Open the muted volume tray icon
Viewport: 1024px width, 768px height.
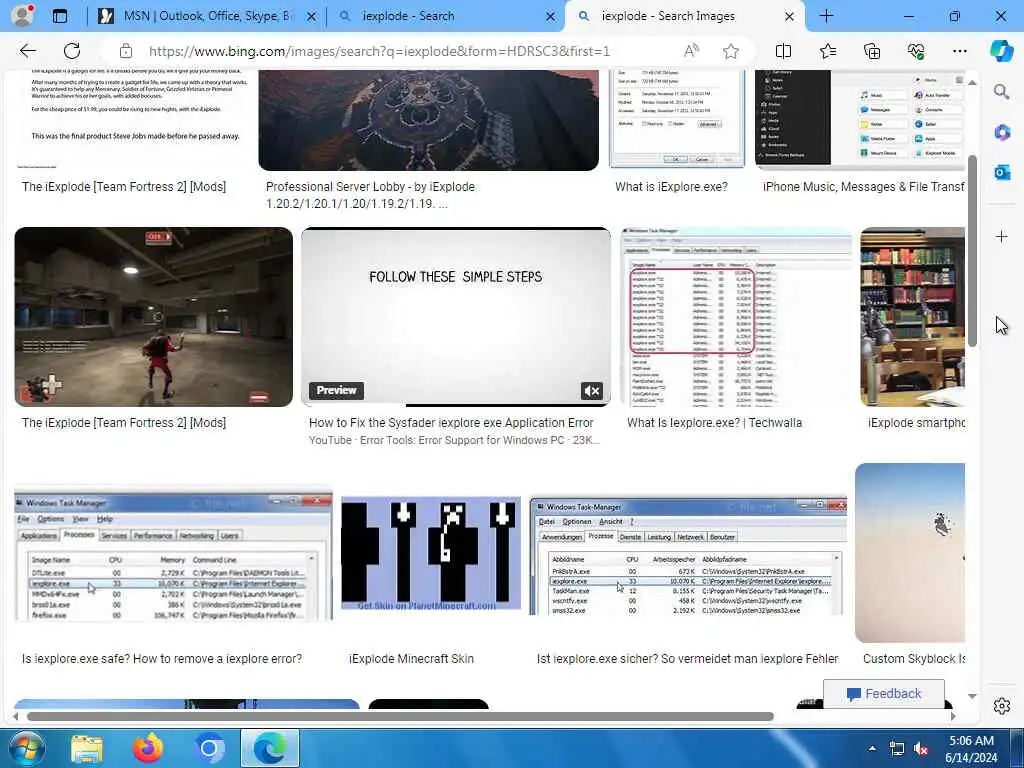tap(921, 749)
